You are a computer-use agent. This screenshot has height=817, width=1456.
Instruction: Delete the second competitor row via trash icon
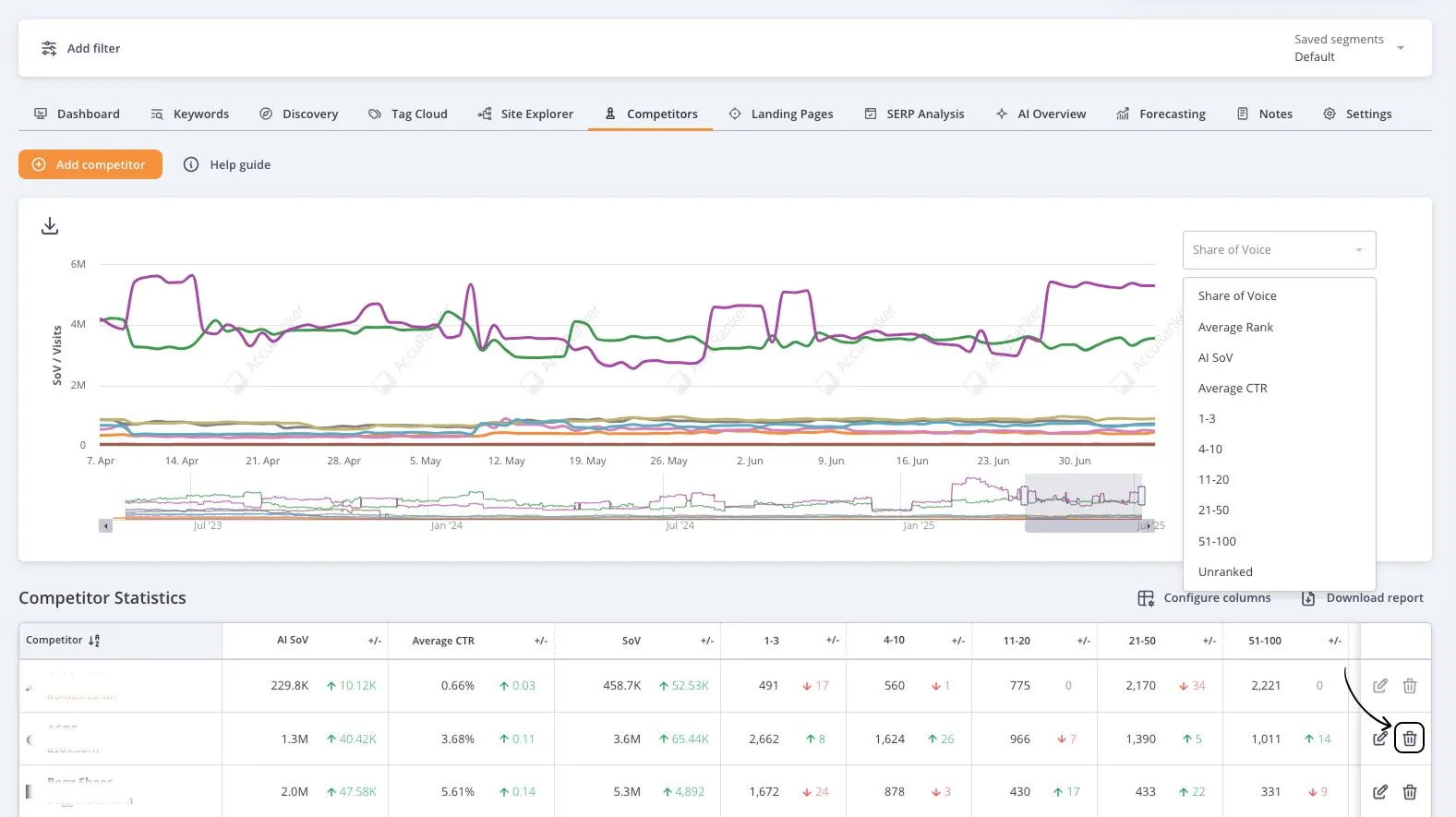(1409, 739)
